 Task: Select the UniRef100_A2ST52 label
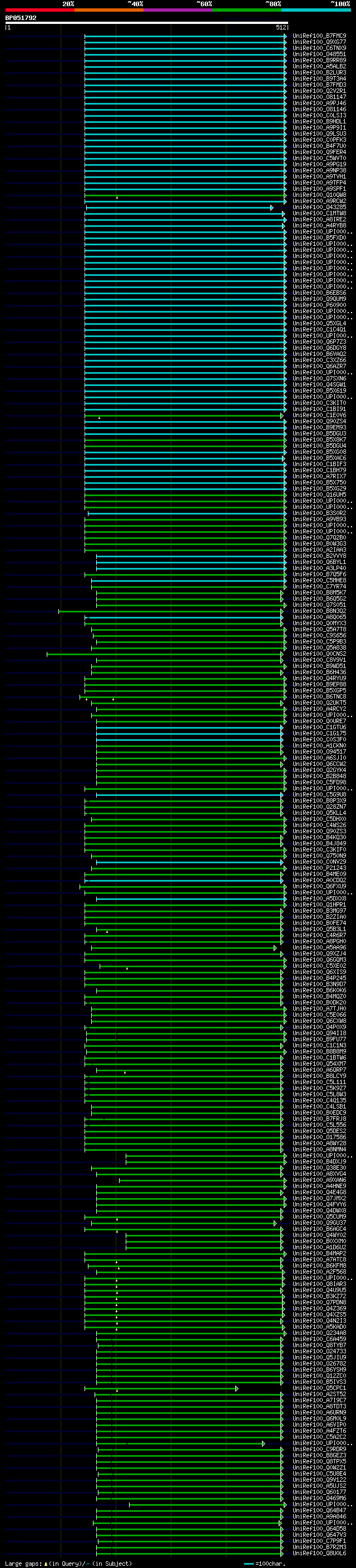point(319,1394)
